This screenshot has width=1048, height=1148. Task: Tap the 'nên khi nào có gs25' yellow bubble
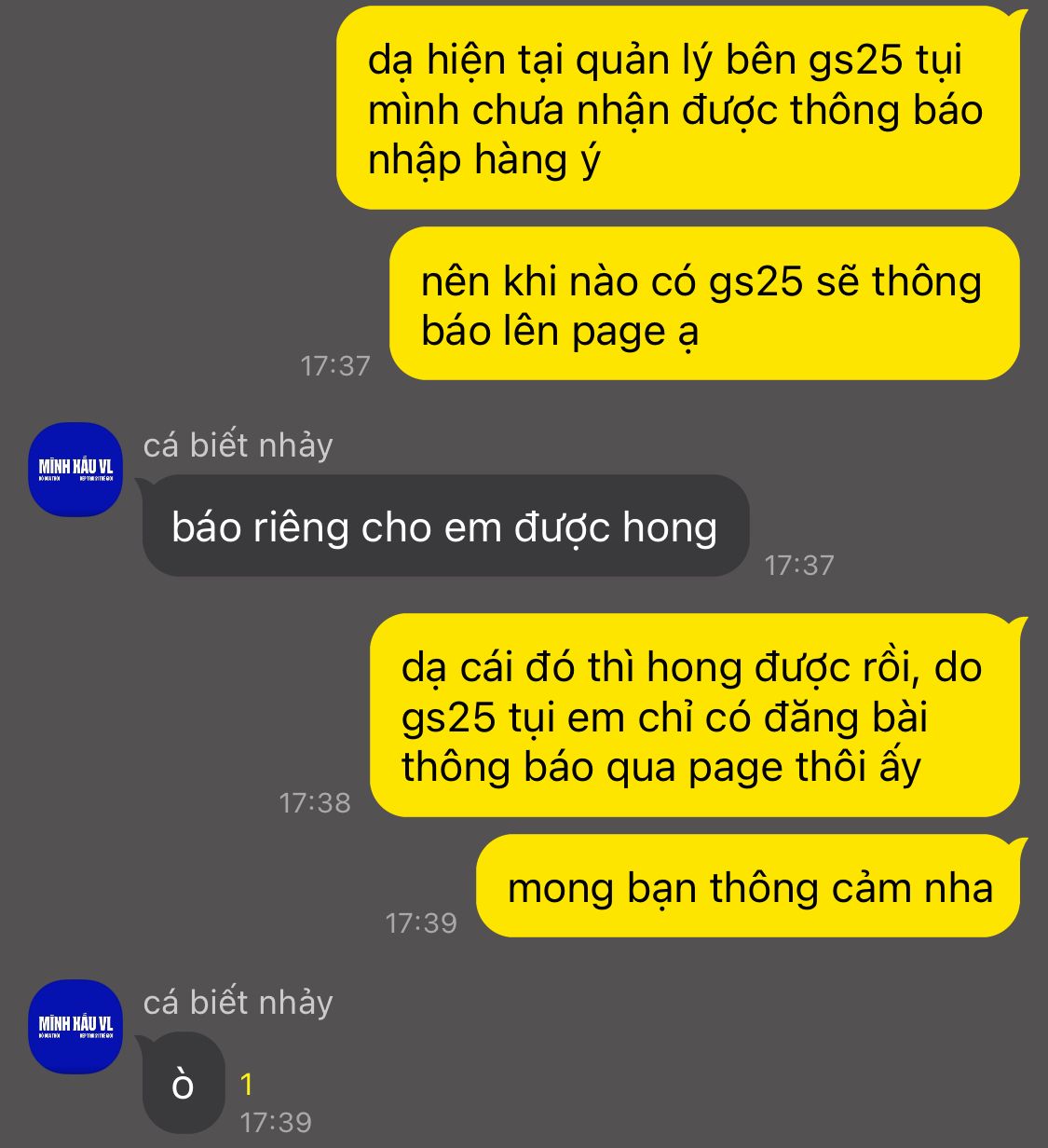[704, 304]
